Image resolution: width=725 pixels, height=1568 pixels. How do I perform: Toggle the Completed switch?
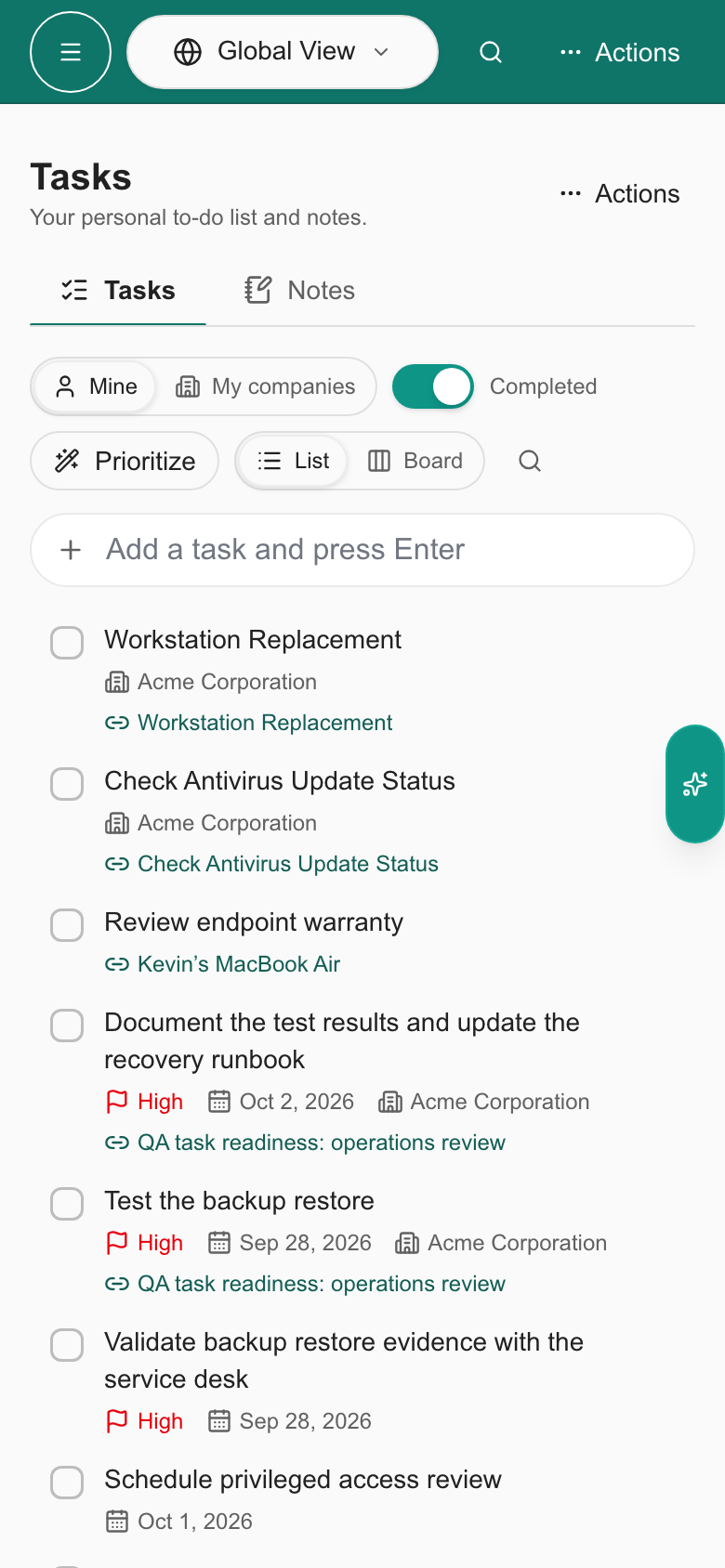[433, 386]
